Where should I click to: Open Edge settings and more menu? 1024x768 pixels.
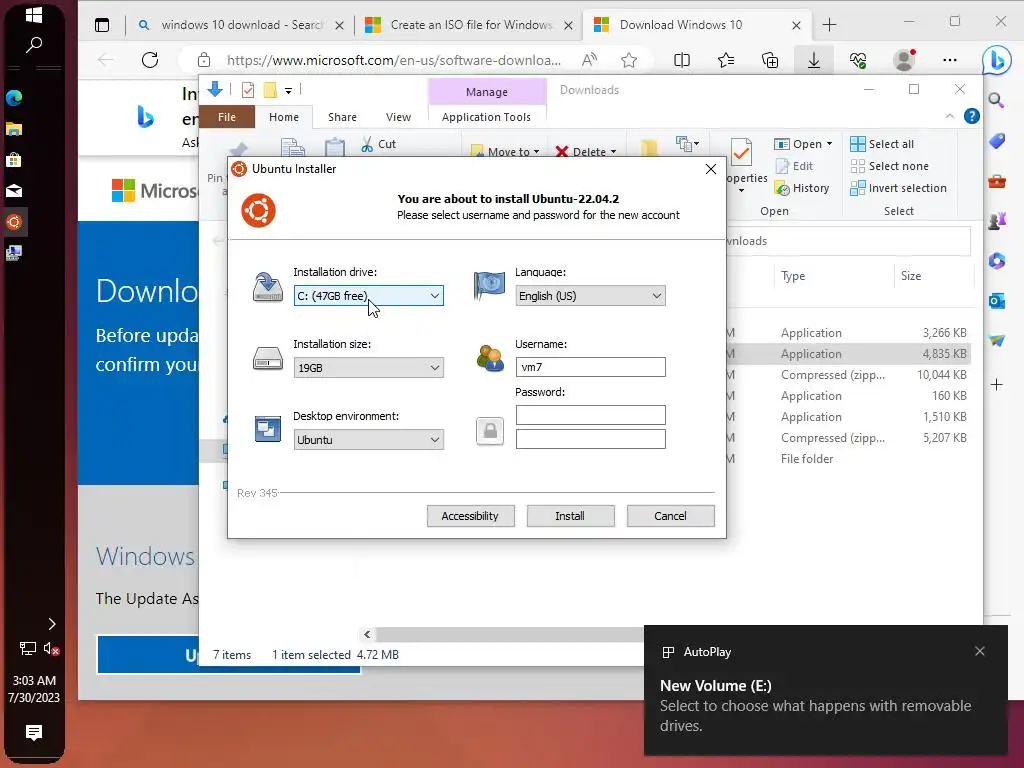[x=950, y=60]
